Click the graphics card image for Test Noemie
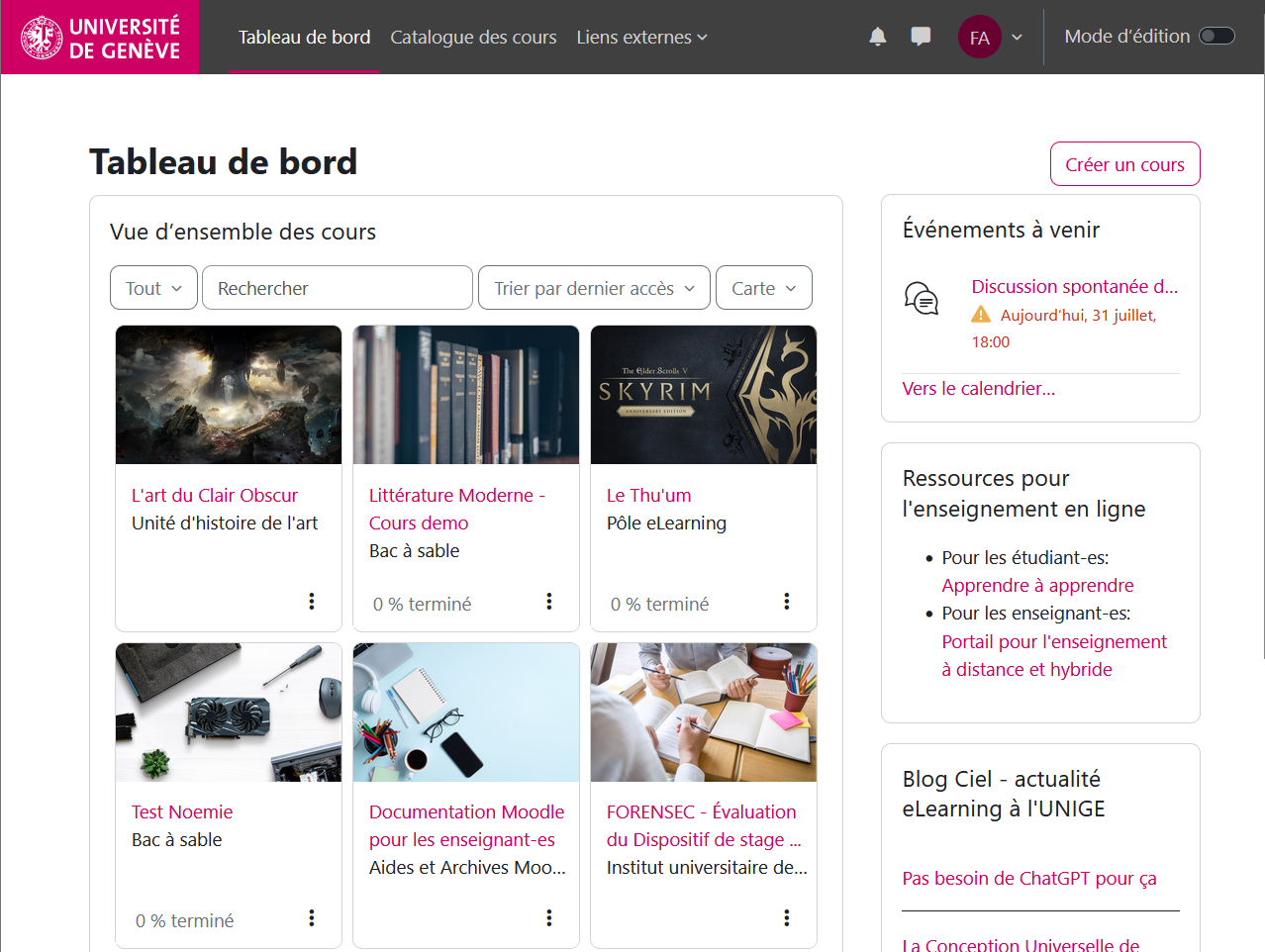 point(229,713)
